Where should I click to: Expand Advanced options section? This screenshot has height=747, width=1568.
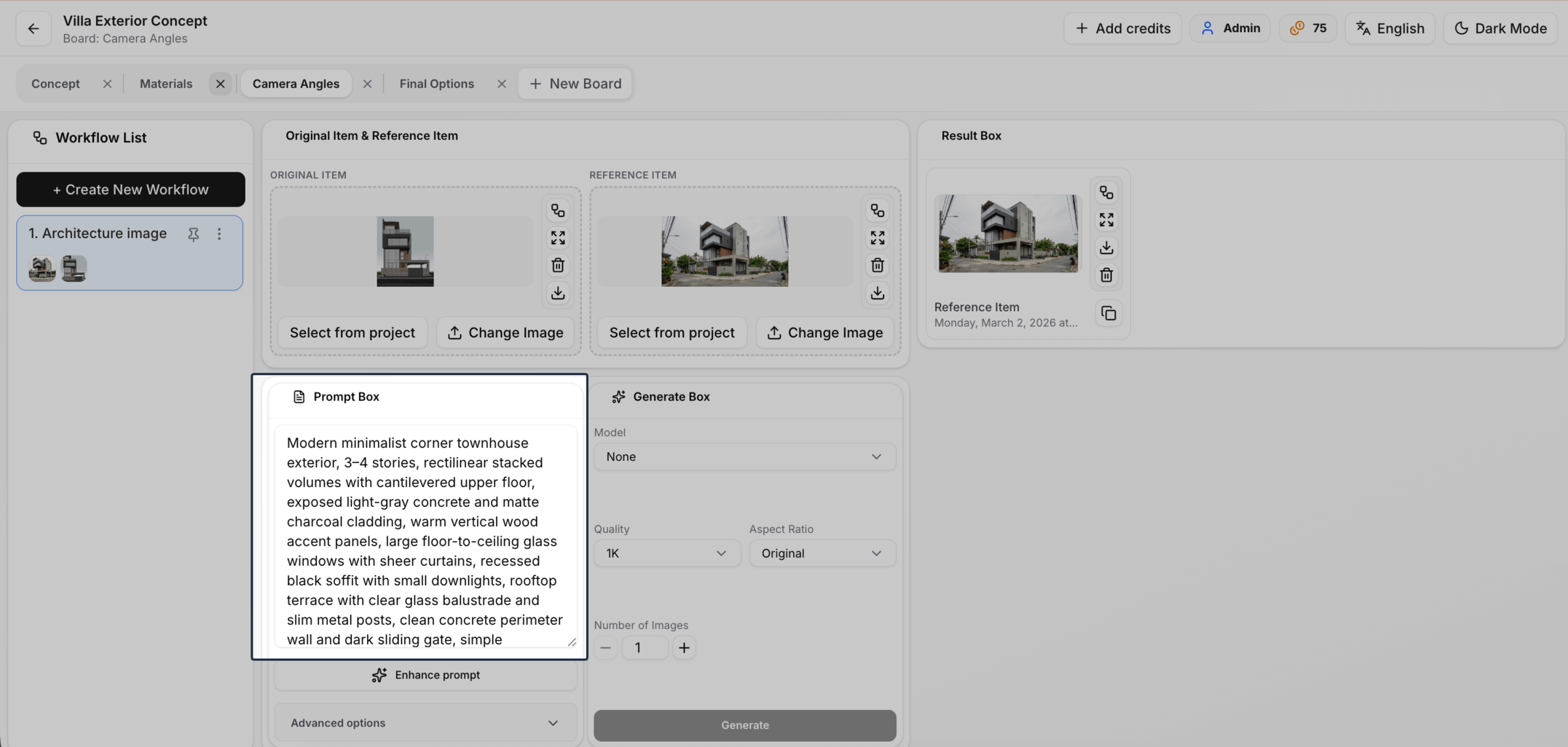point(425,723)
